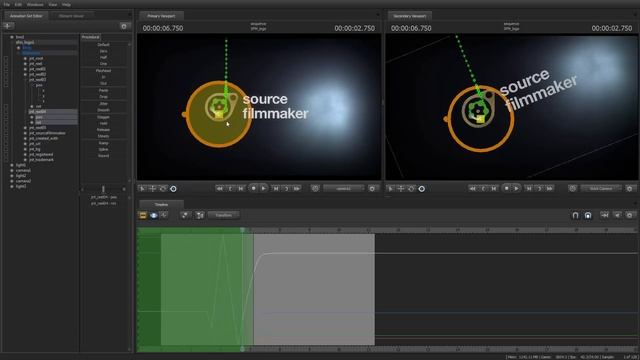Image resolution: width=640 pixels, height=360 pixels.
Task: Switch to the Clip Editor mode
Action: [143, 215]
